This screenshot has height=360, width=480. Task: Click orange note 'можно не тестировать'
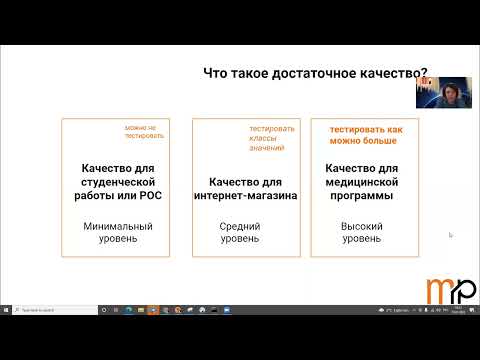point(144,132)
